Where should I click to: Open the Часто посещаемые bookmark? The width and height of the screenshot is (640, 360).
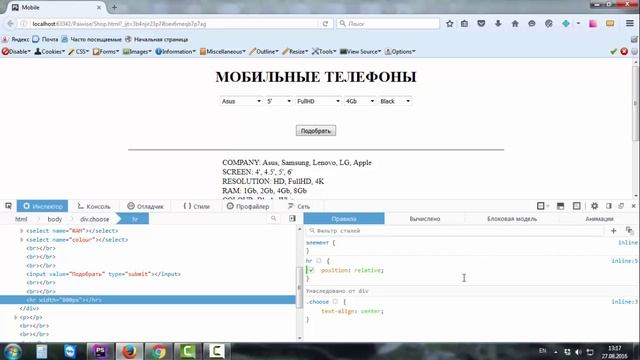[91, 39]
